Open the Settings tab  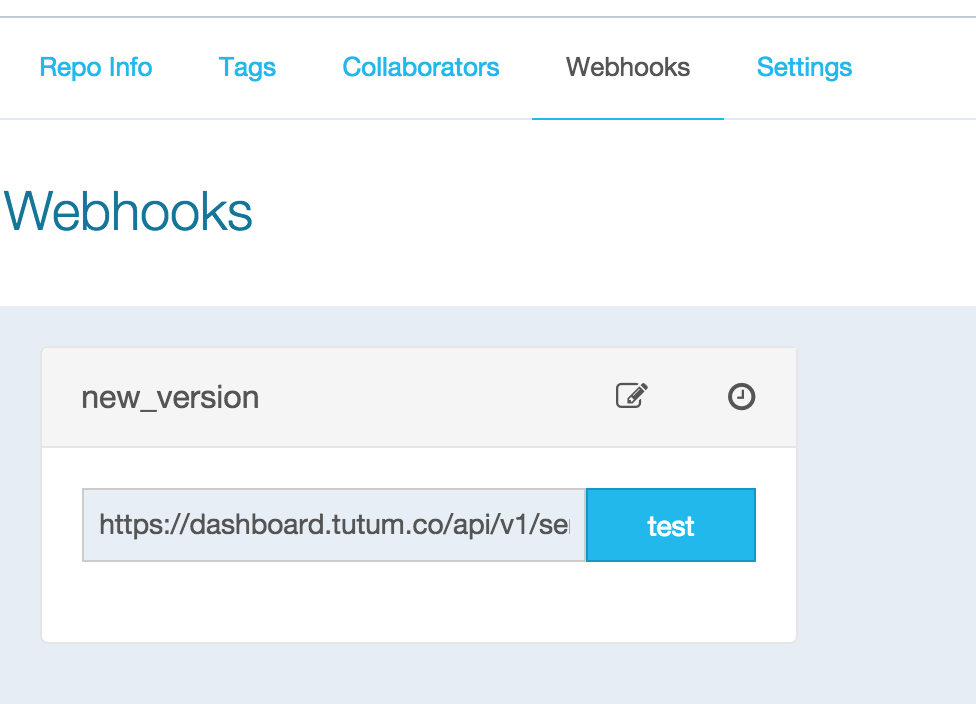click(x=804, y=67)
